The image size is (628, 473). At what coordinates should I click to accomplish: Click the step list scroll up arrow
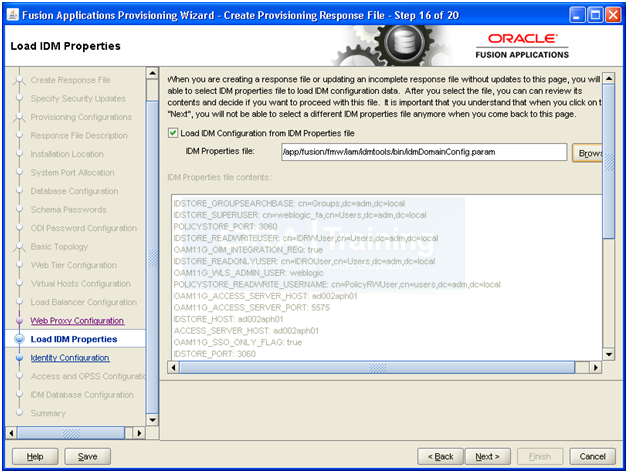click(x=152, y=73)
